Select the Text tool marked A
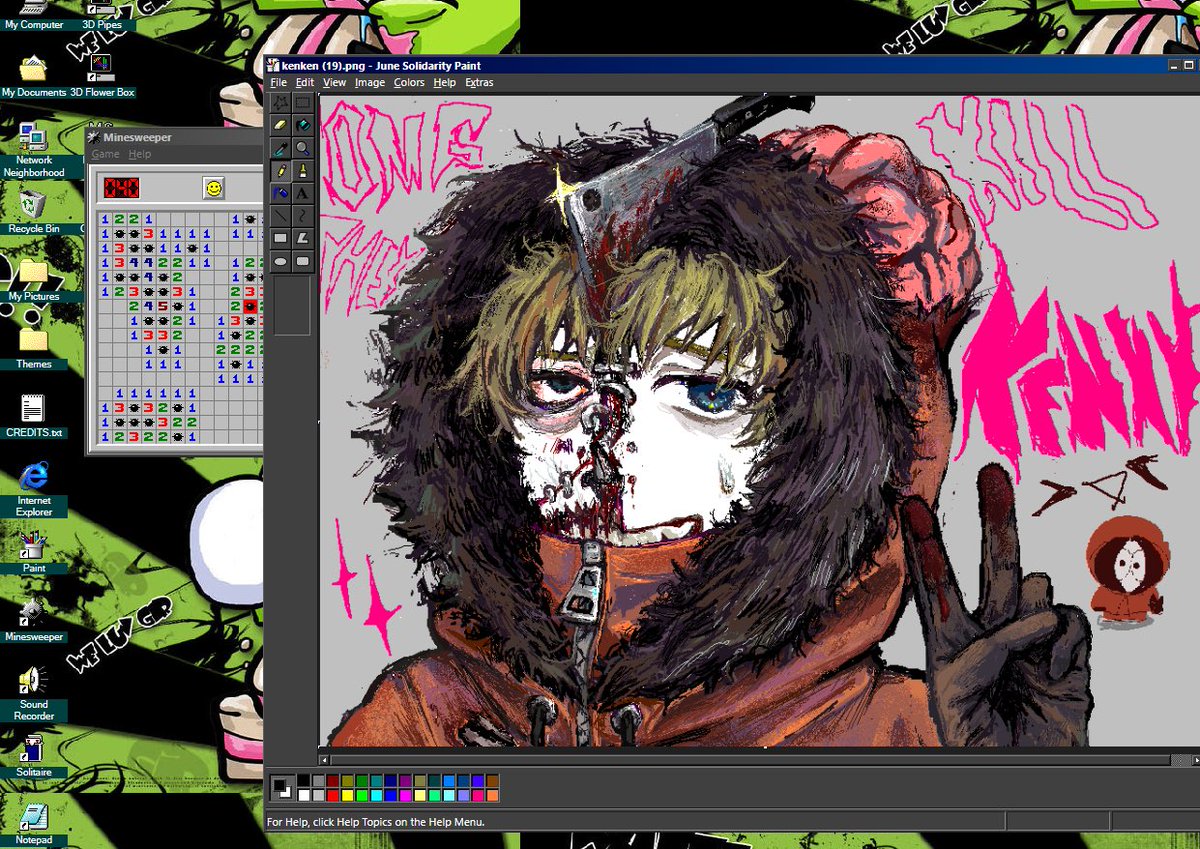The width and height of the screenshot is (1200, 849). click(x=302, y=192)
